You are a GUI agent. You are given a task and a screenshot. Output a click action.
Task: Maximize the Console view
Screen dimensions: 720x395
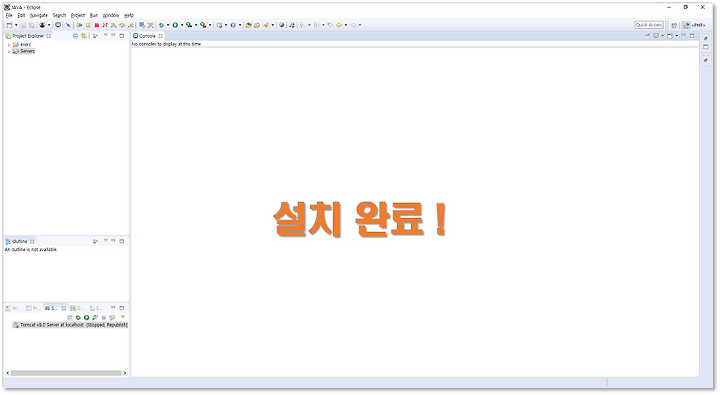pyautogui.click(x=692, y=36)
